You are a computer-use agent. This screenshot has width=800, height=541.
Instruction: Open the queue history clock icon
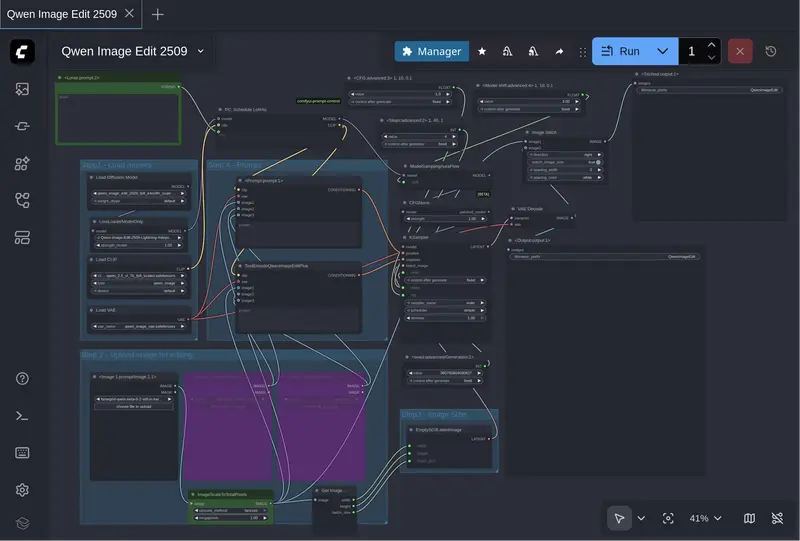771,51
